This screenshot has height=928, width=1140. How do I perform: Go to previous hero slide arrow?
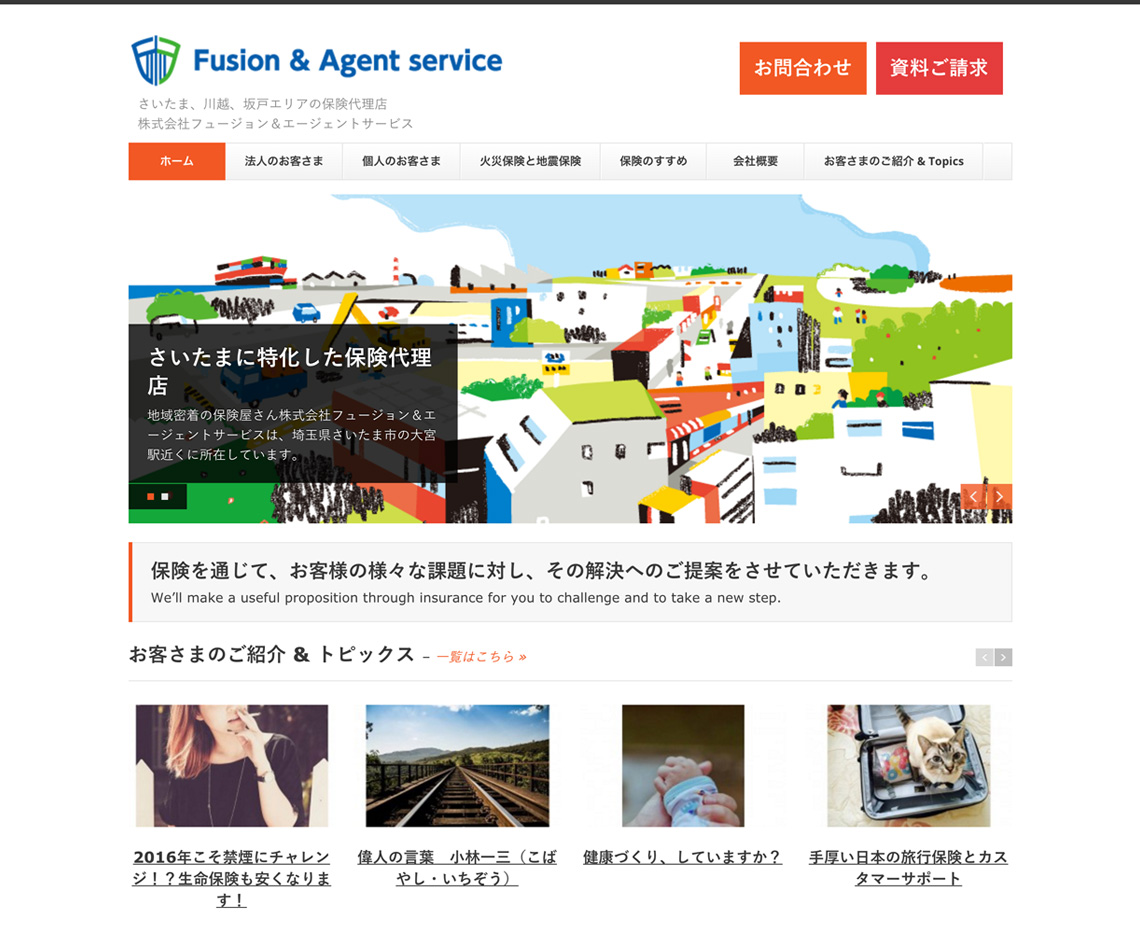(x=974, y=497)
